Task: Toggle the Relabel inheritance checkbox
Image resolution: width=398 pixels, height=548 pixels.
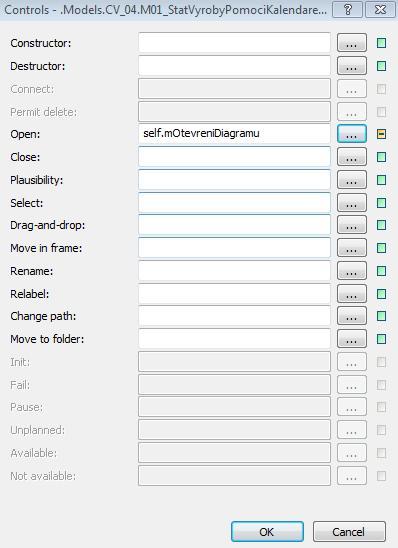Action: [x=382, y=294]
